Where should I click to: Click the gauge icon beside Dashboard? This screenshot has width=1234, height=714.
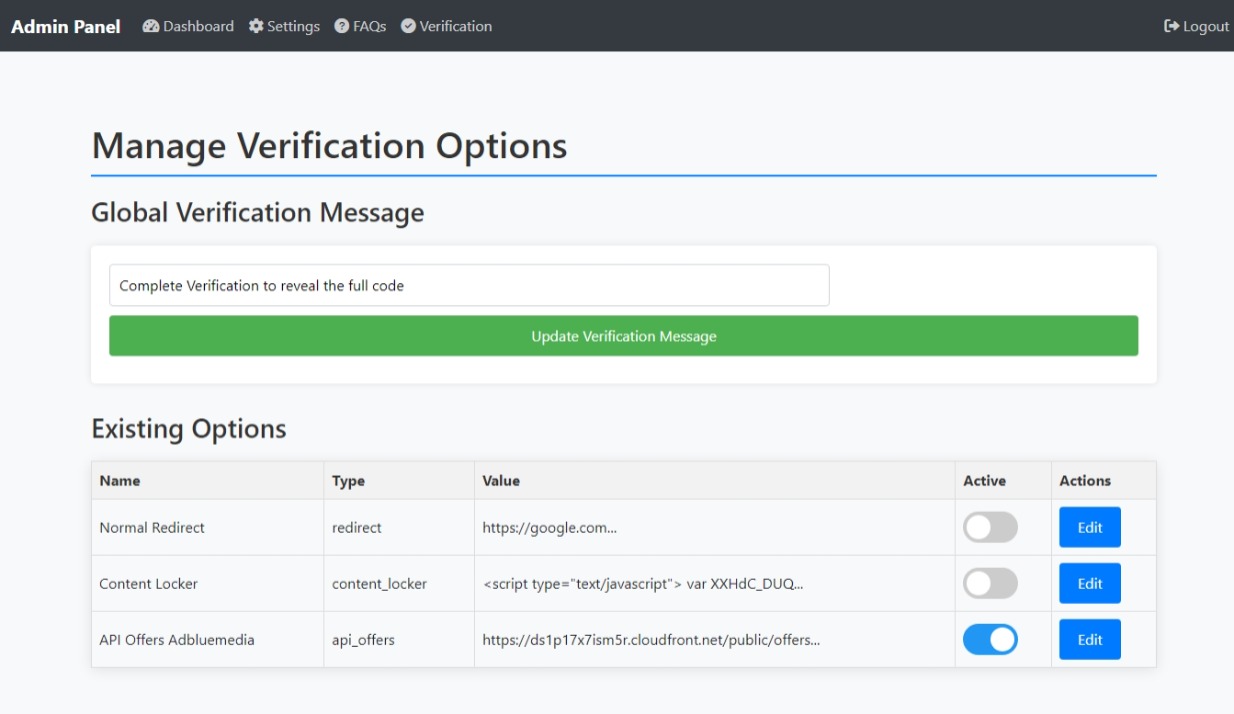[151, 26]
